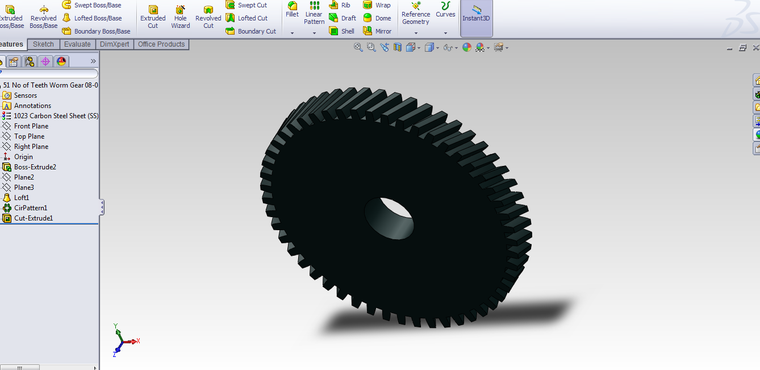Select the Hole Wizard tool
Image resolution: width=760 pixels, height=370 pixels.
click(180, 17)
